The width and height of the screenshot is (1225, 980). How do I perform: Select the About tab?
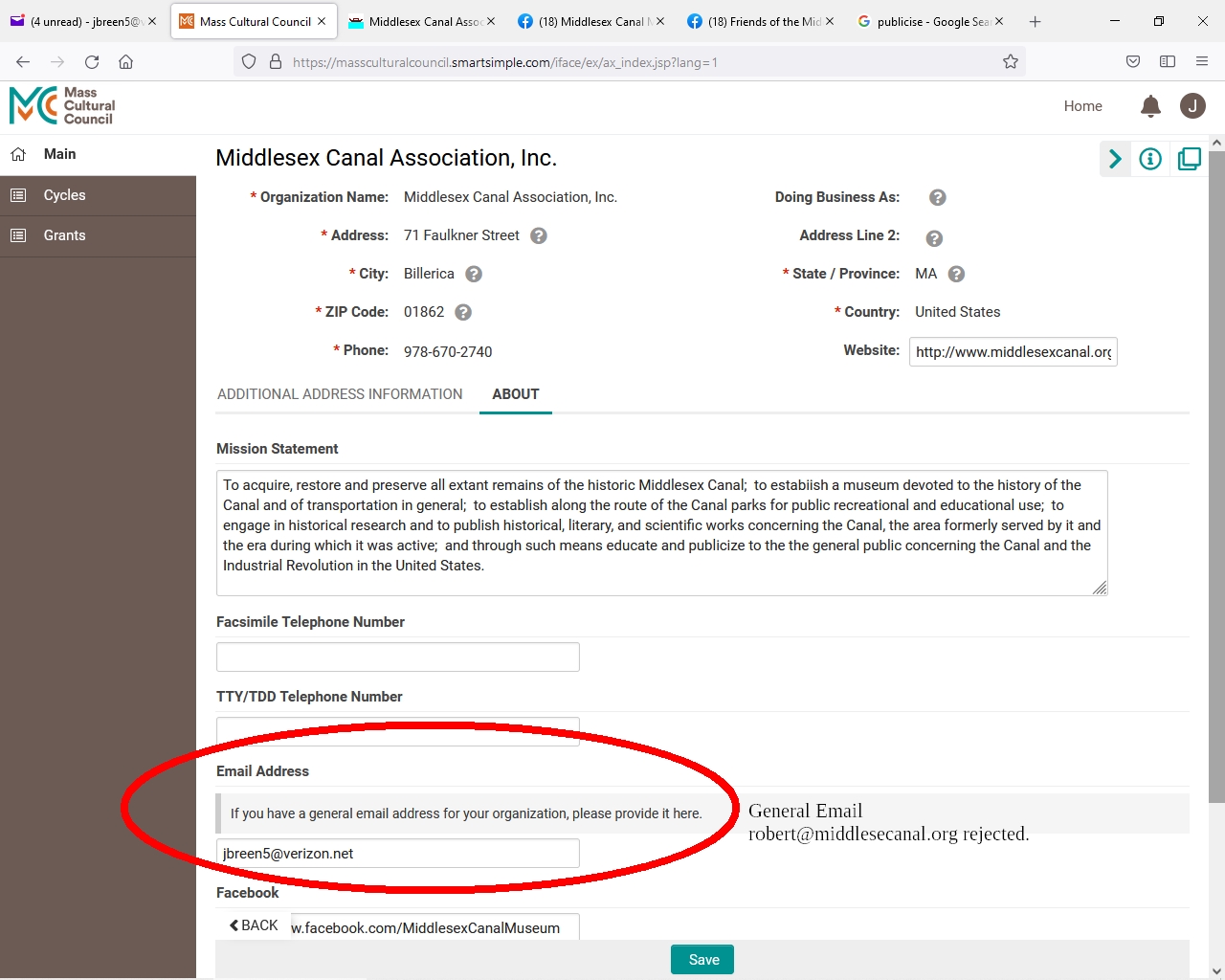point(516,394)
